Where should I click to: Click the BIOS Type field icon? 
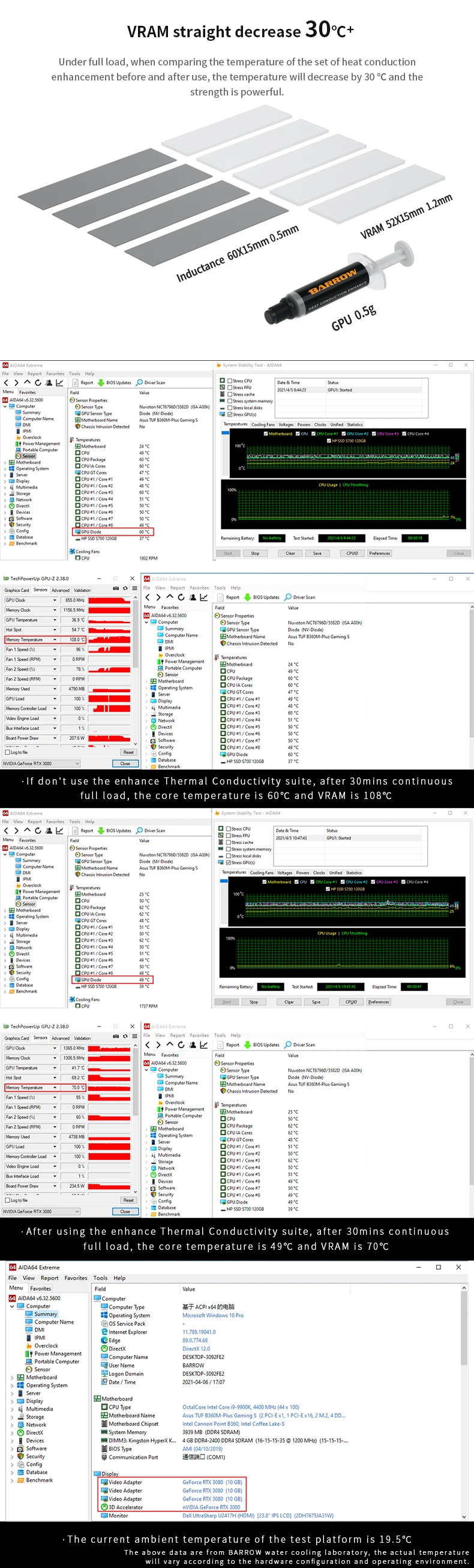click(104, 1449)
